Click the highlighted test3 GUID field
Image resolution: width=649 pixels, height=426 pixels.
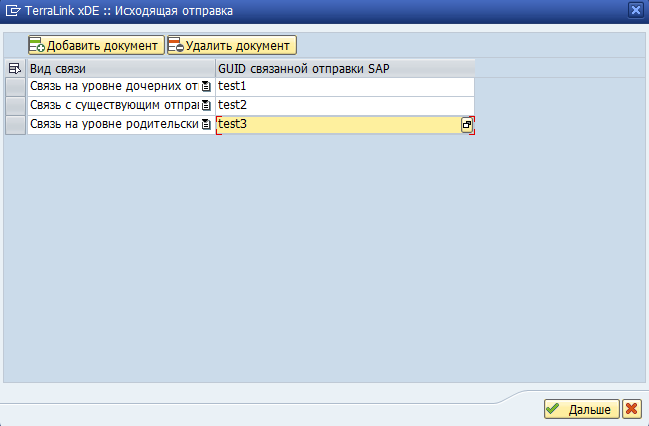click(335, 124)
